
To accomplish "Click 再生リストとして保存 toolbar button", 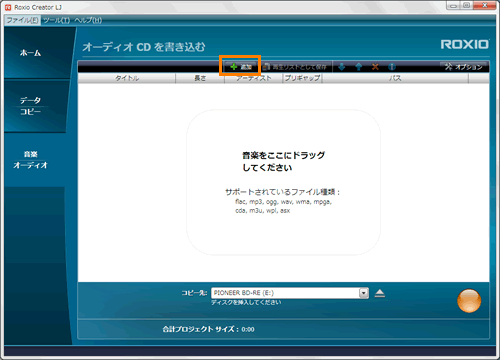I will [295, 67].
